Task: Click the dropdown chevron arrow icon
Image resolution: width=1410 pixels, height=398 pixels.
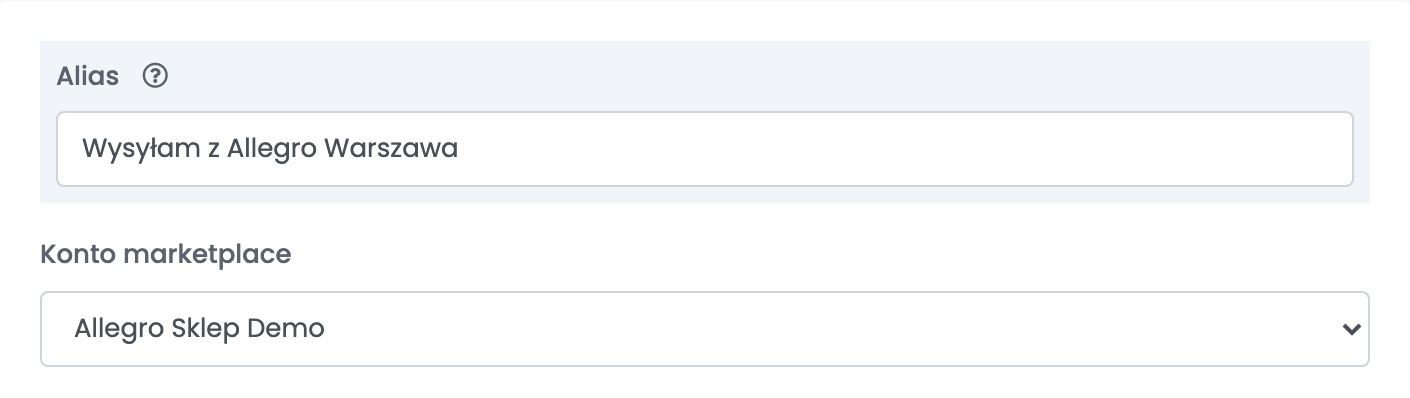Action: tap(1352, 329)
